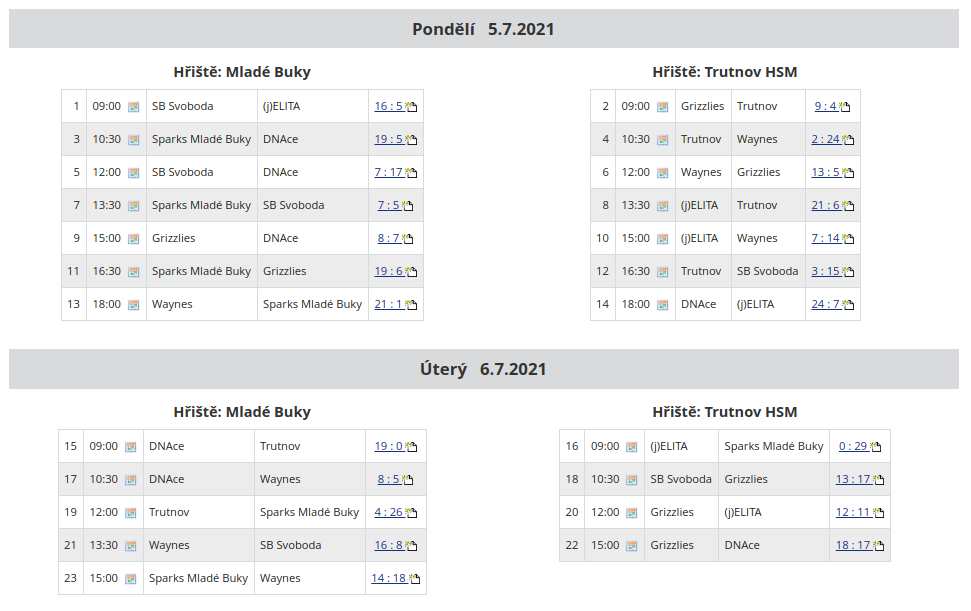Click the calendar icon for match 10 at 15:00
971x611 pixels.
[662, 239]
